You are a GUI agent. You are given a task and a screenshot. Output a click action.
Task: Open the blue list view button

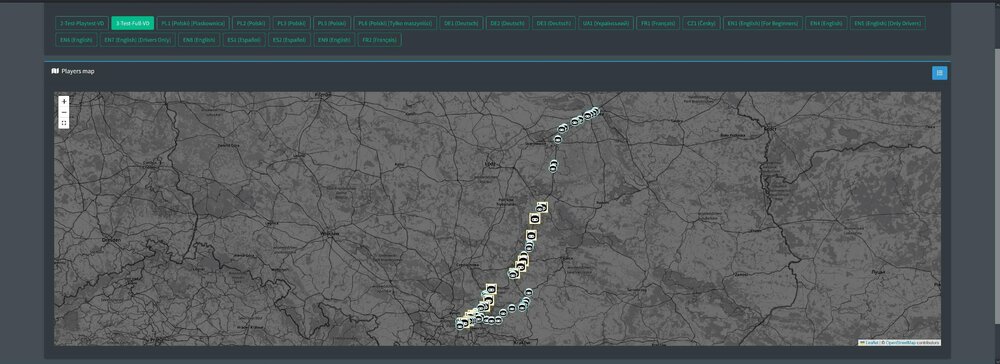click(x=939, y=73)
